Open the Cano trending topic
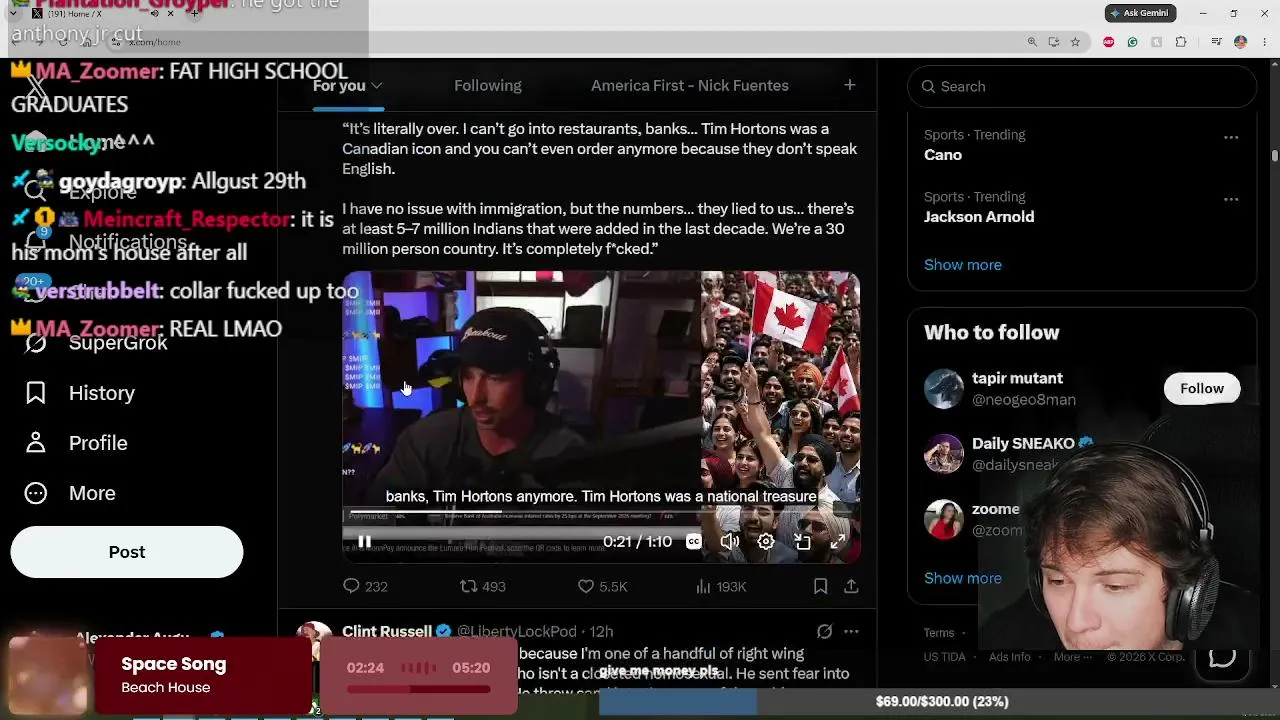 (x=943, y=155)
